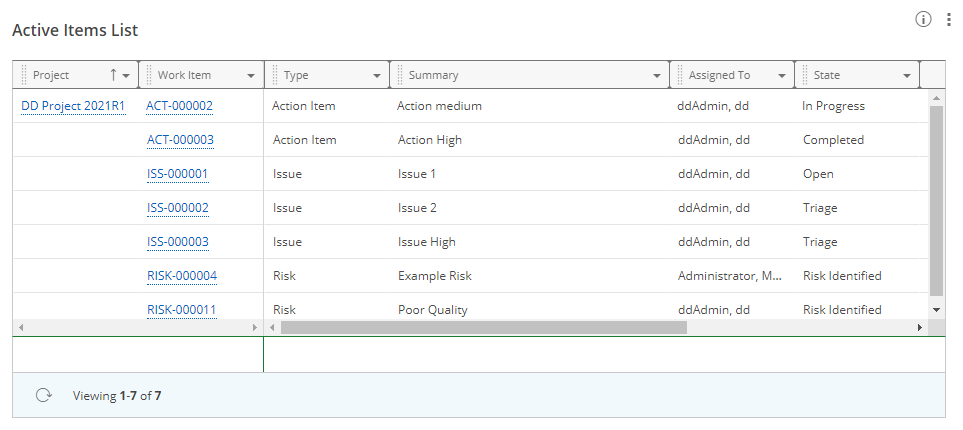
Task: Open the Project column dropdown menu
Action: pyautogui.click(x=126, y=76)
